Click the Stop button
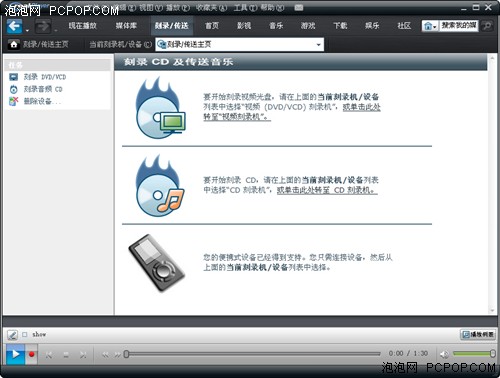 [x=66, y=355]
